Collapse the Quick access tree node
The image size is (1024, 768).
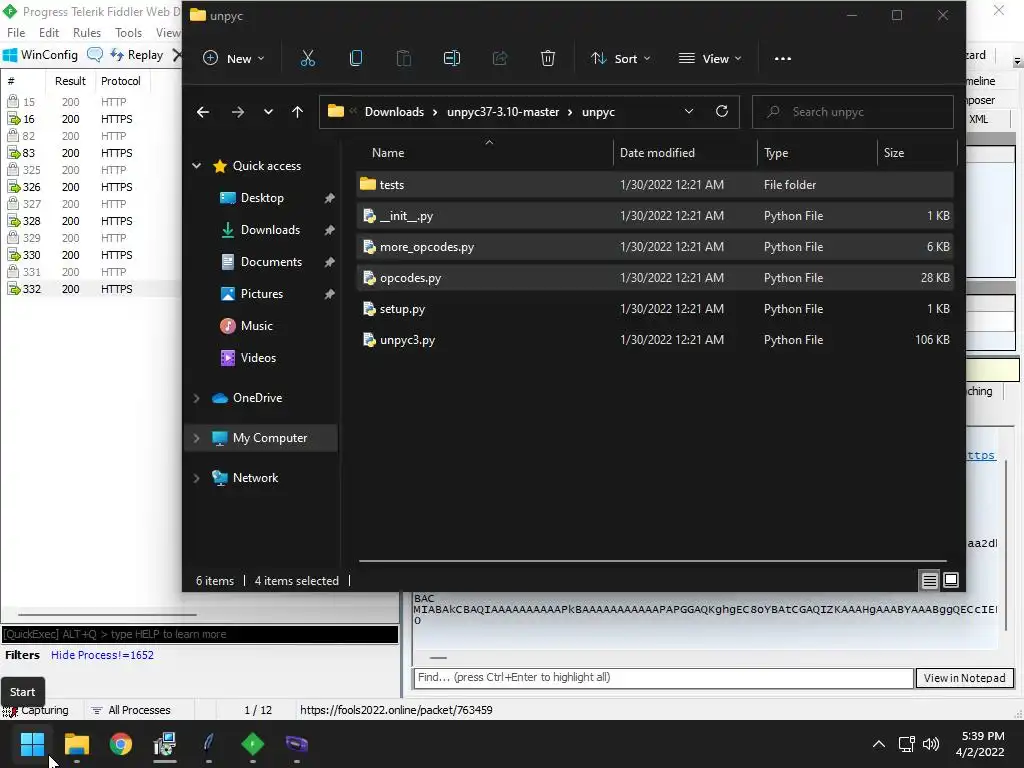(197, 166)
